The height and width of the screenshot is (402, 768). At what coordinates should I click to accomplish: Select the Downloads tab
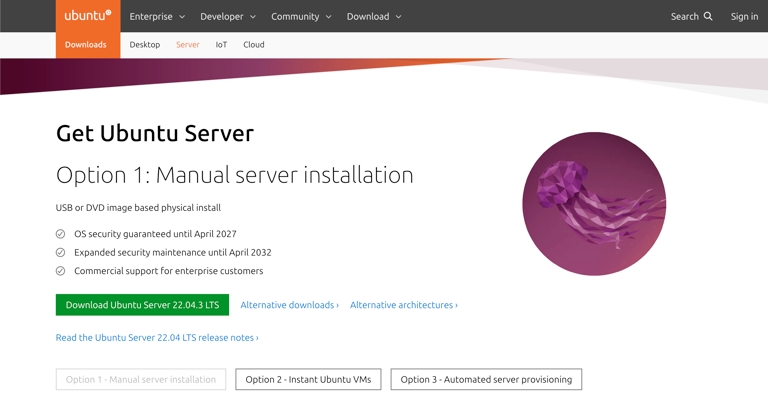pos(86,45)
